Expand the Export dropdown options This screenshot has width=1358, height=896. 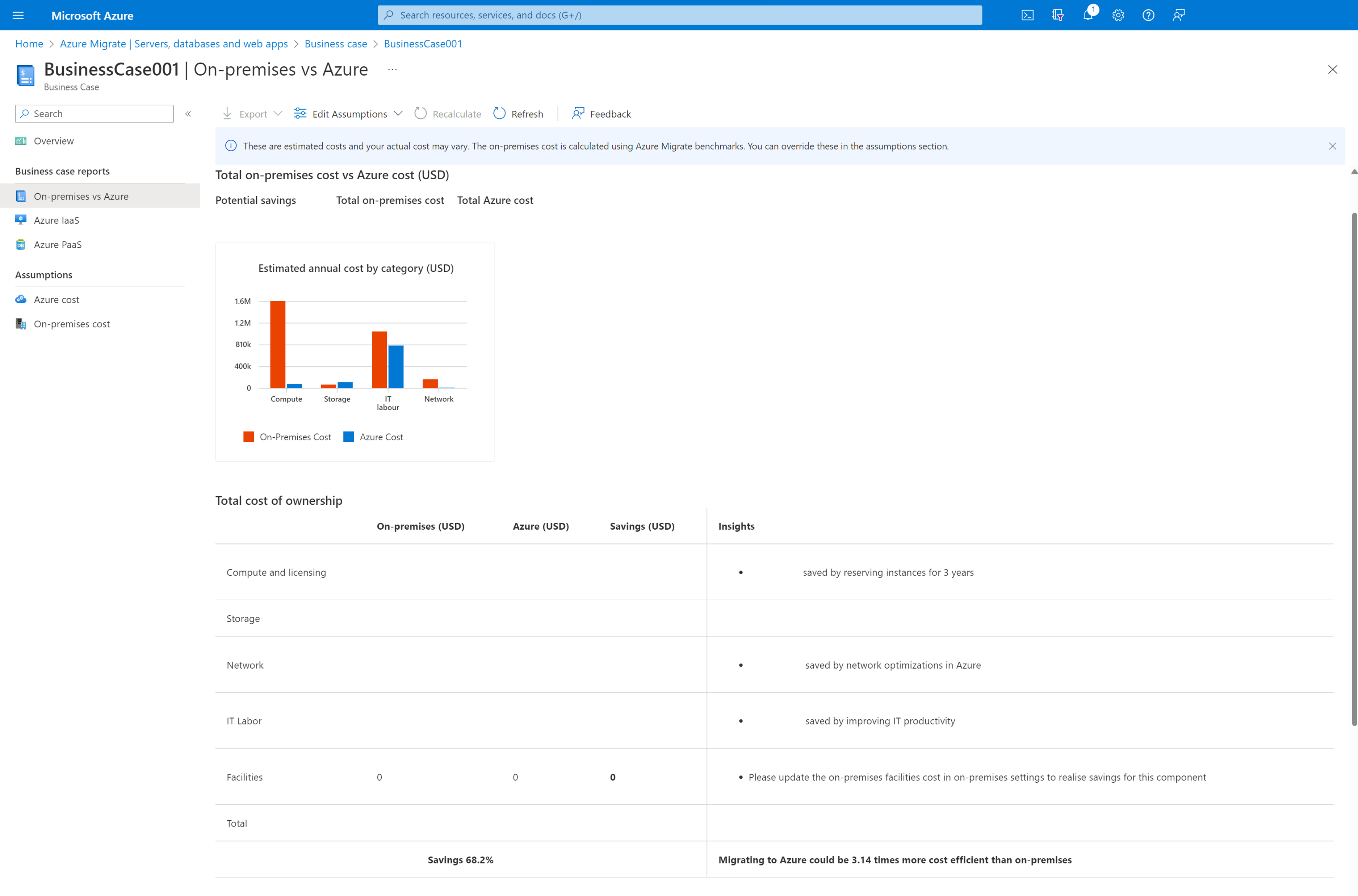(278, 113)
